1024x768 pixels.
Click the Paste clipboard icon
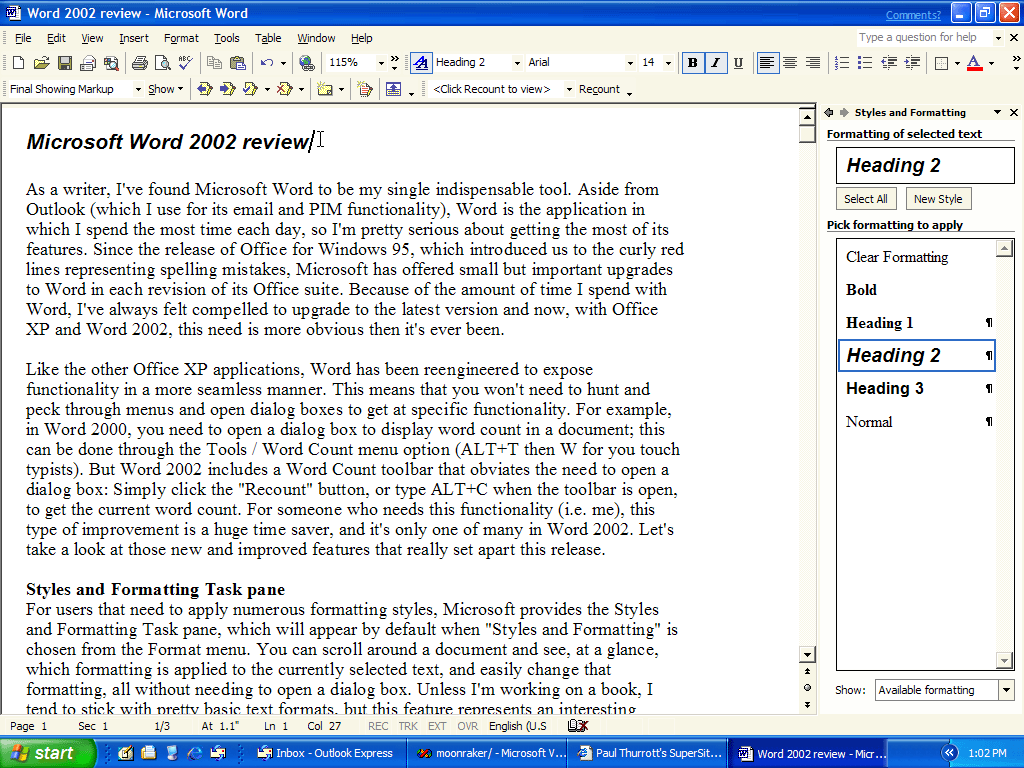click(237, 63)
